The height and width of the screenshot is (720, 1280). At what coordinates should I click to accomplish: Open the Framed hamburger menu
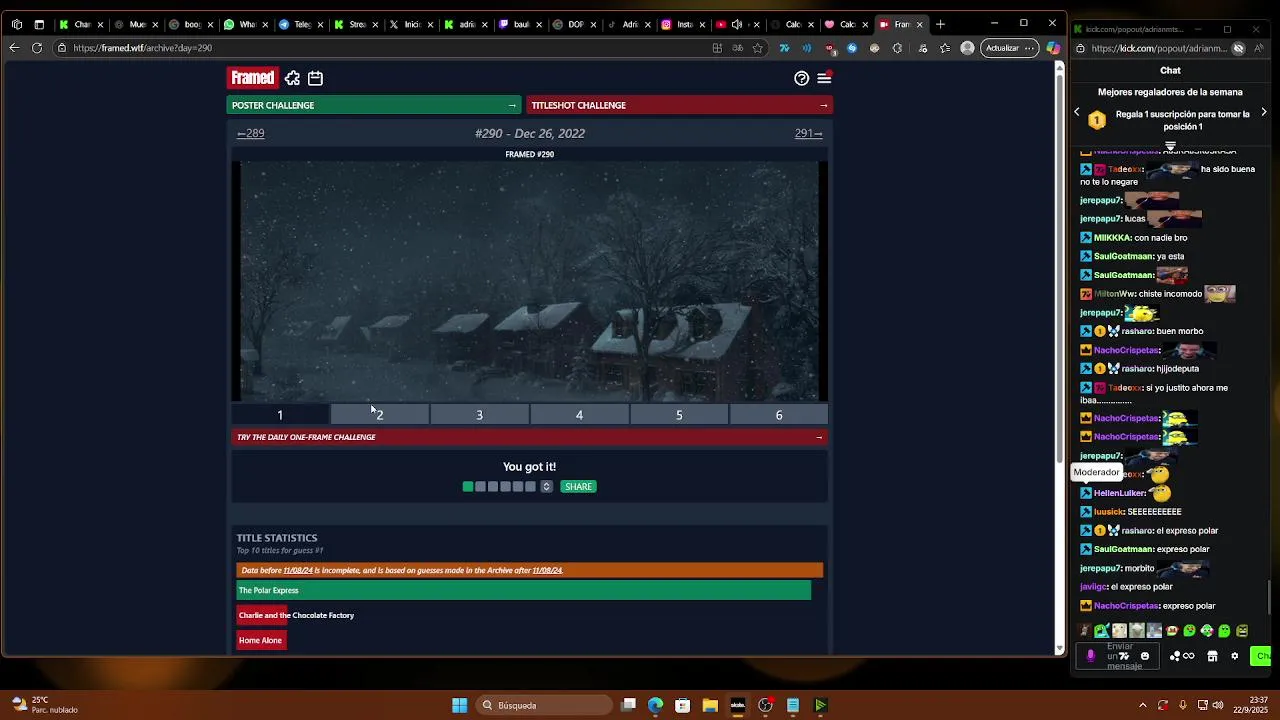[x=824, y=78]
